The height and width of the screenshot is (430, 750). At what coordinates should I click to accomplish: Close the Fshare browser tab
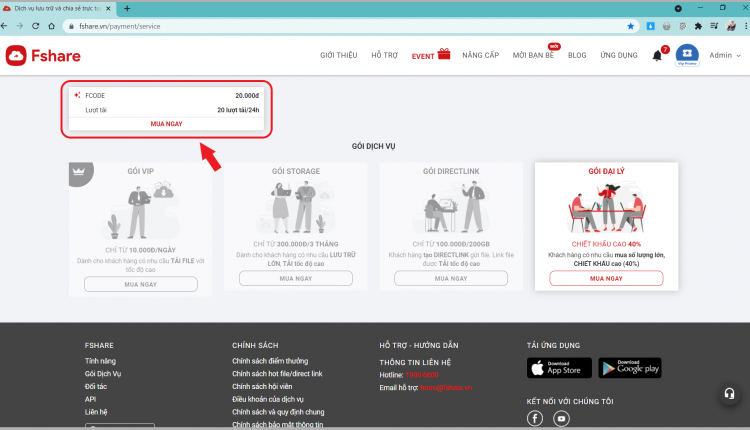108,8
